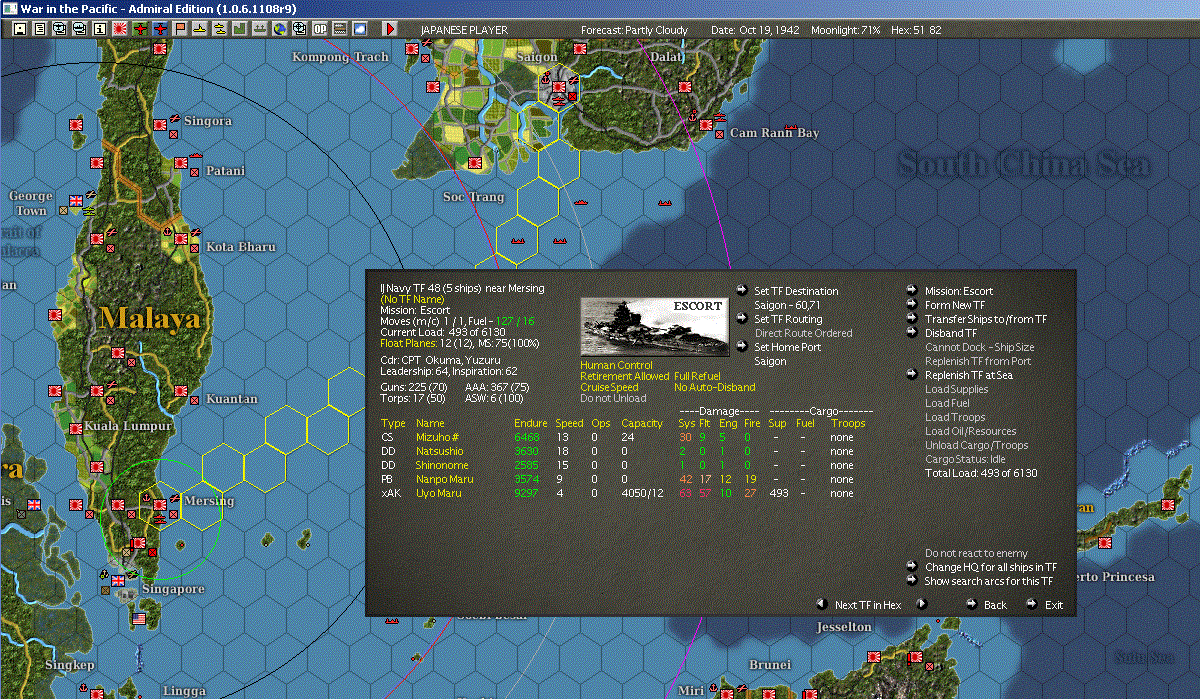The height and width of the screenshot is (699, 1200).
Task: Toggle Retirement Allowed setting
Action: [x=623, y=376]
